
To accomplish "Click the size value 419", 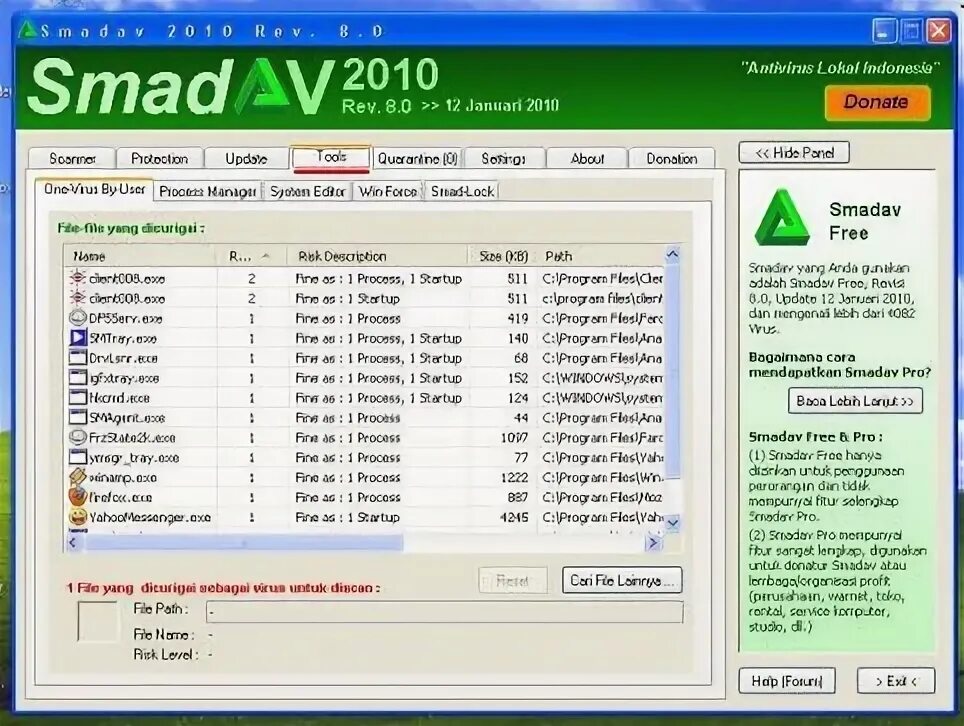I will click(518, 318).
